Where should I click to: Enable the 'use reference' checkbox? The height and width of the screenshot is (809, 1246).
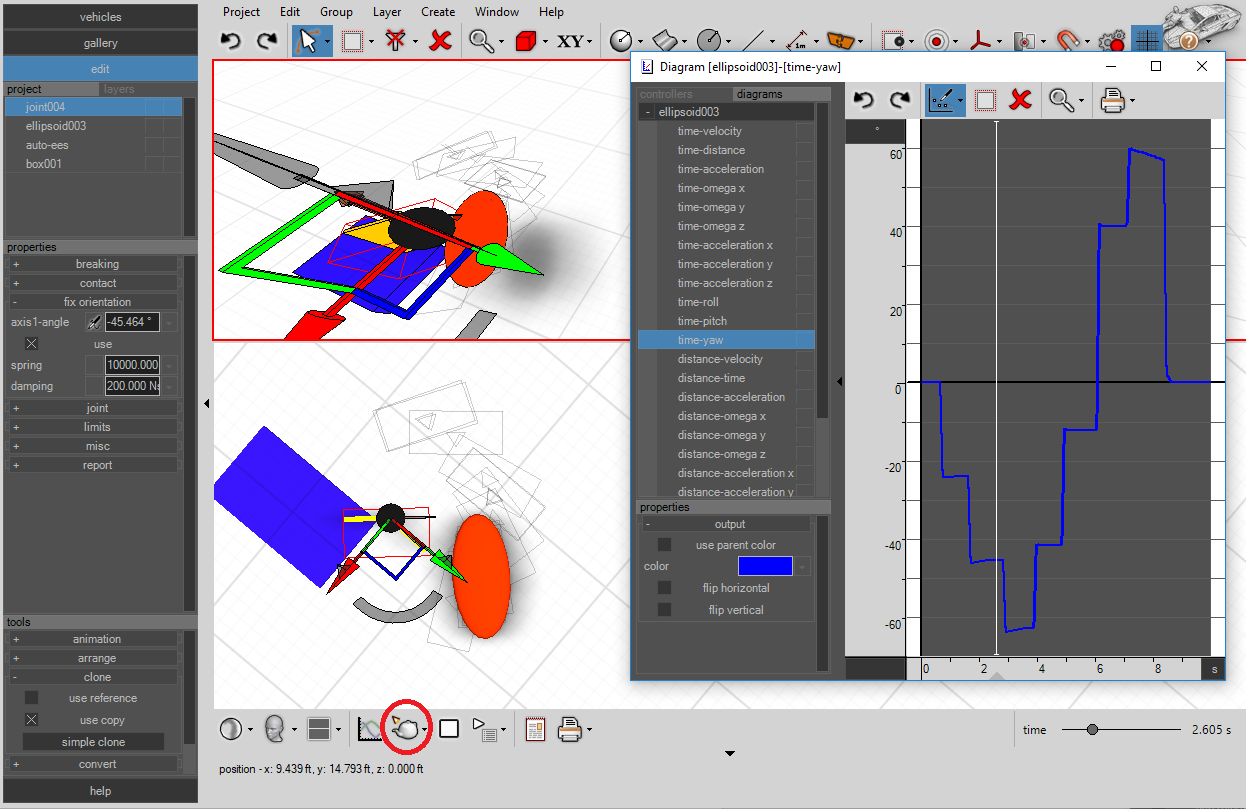(31, 698)
